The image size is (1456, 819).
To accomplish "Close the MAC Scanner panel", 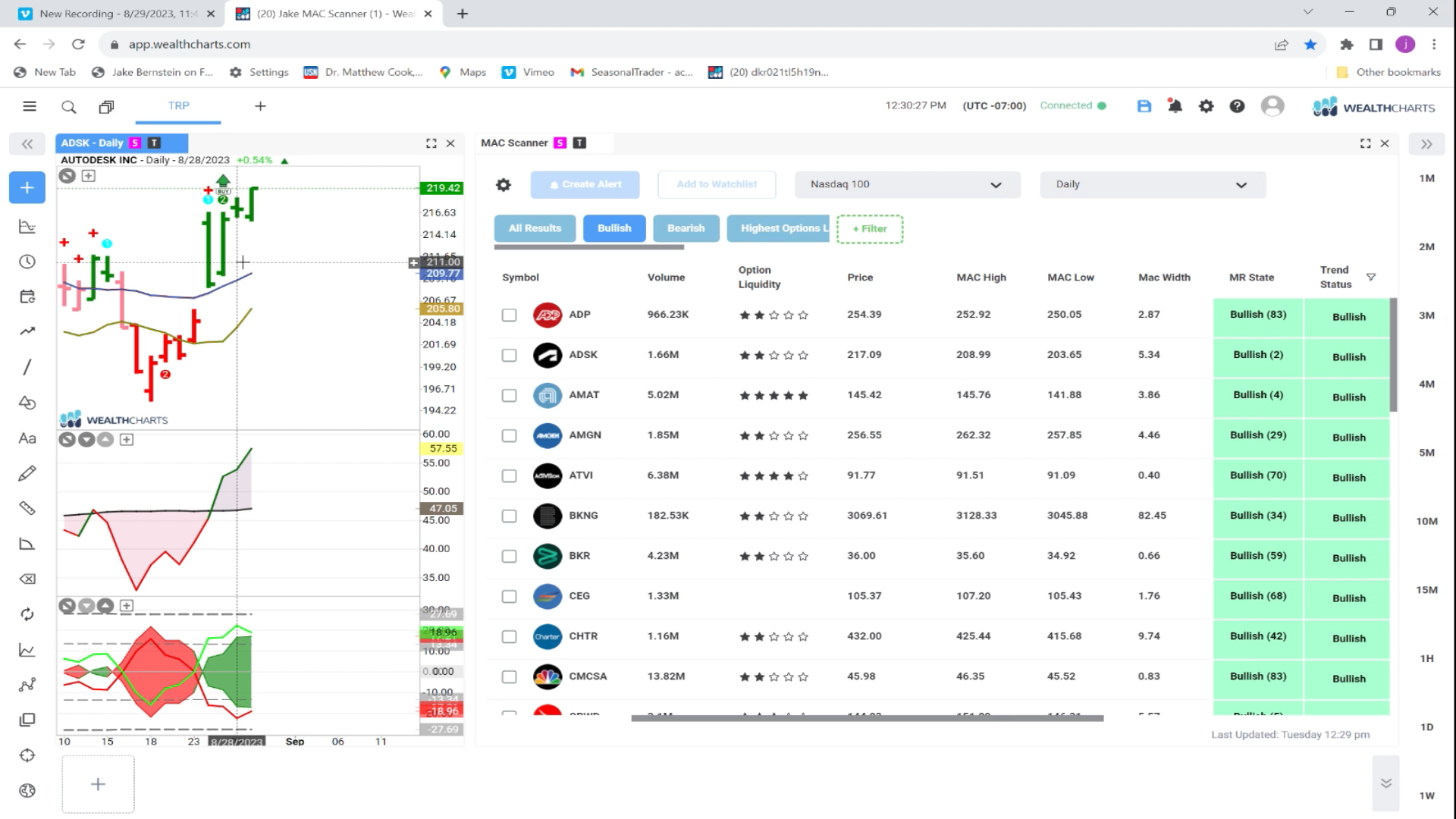I will pos(1385,143).
